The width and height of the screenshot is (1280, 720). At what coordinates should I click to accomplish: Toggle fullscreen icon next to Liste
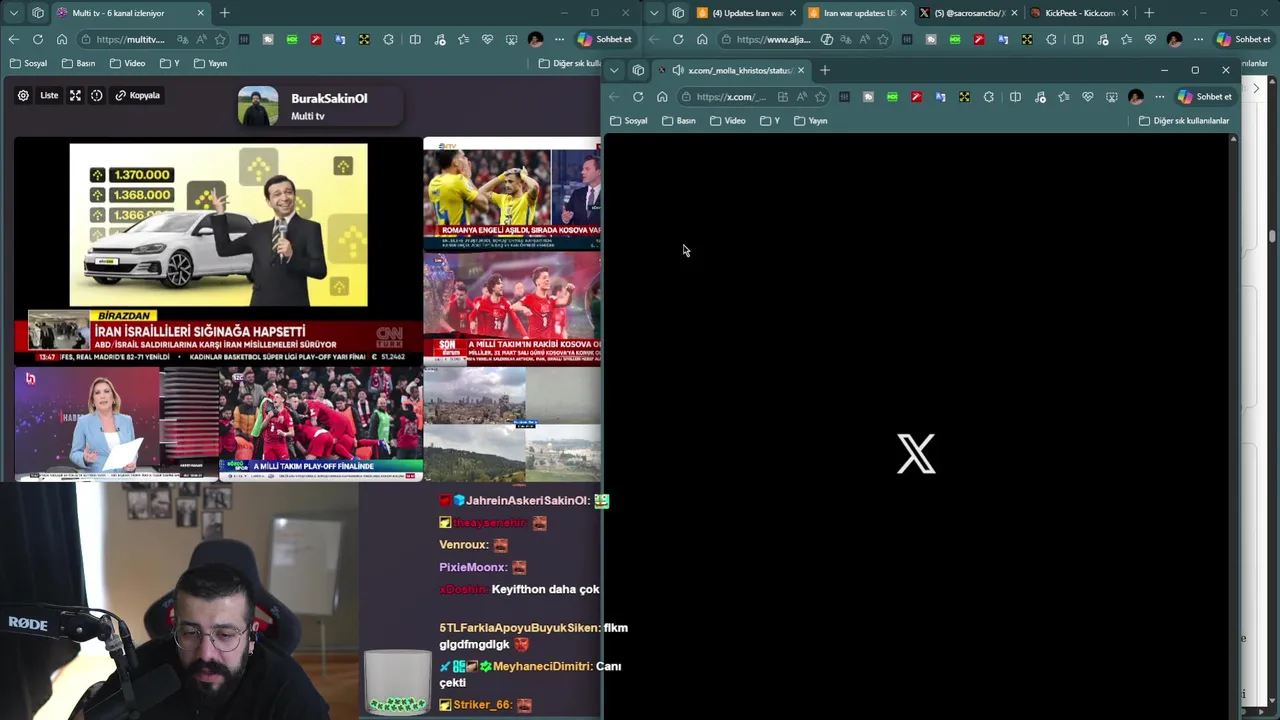coord(75,95)
